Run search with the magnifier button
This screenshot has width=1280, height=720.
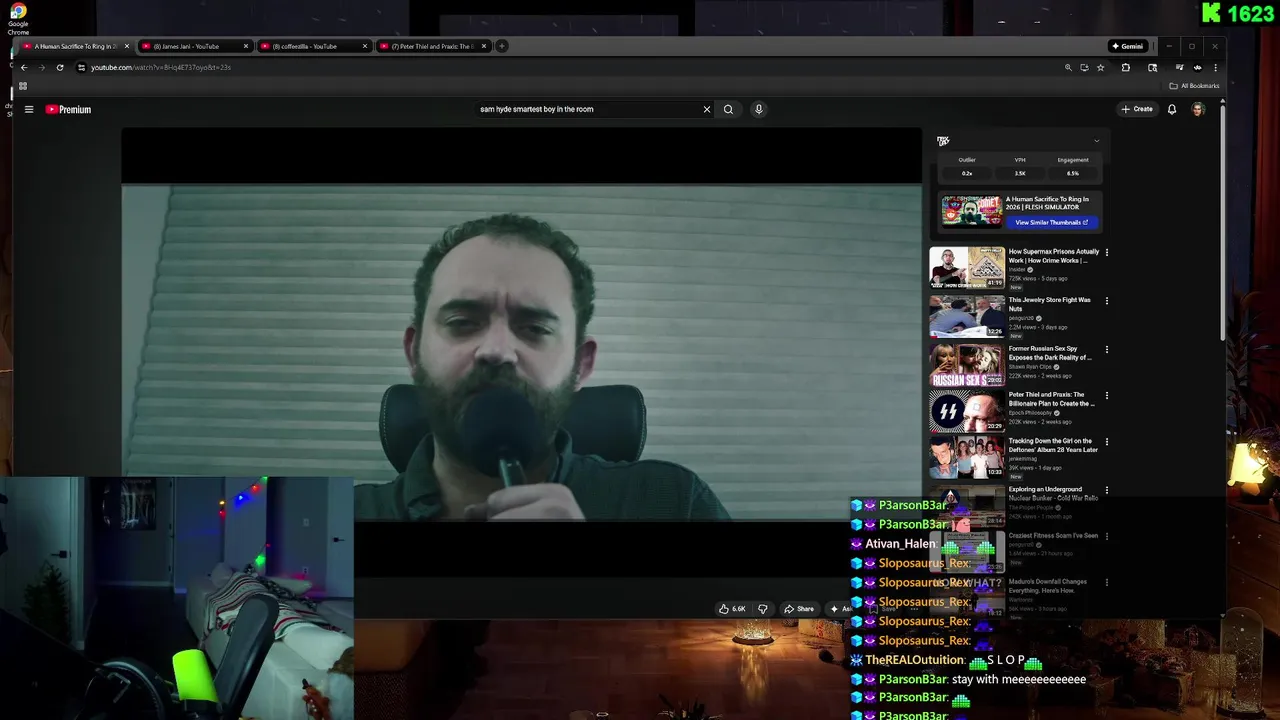point(728,109)
